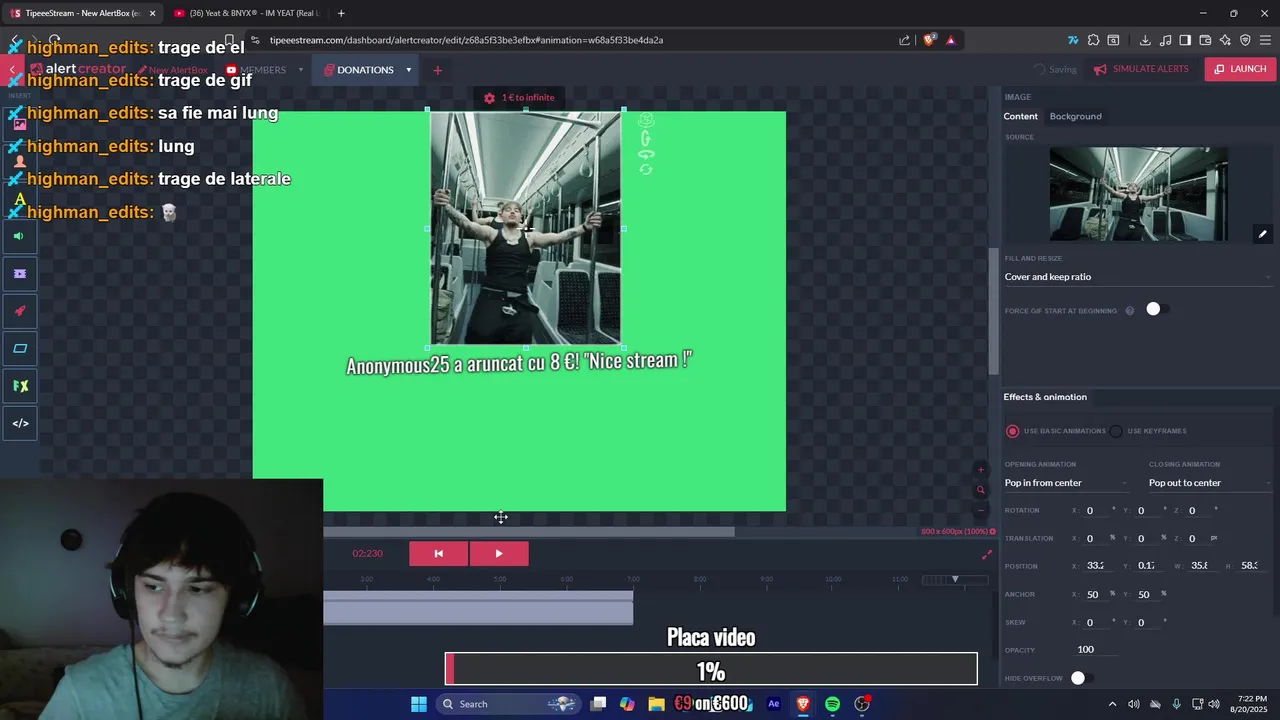Insert audio with the speaker icon

pos(19,236)
